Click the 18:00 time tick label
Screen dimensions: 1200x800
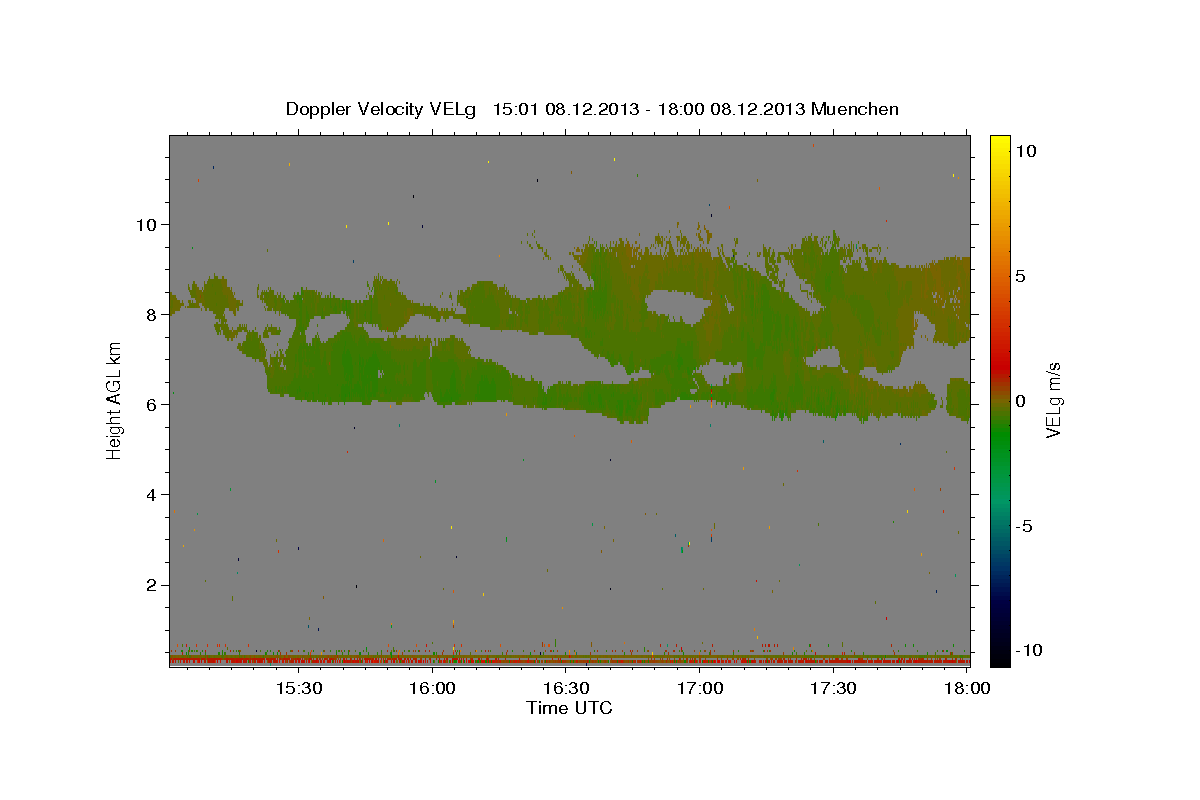coord(967,688)
